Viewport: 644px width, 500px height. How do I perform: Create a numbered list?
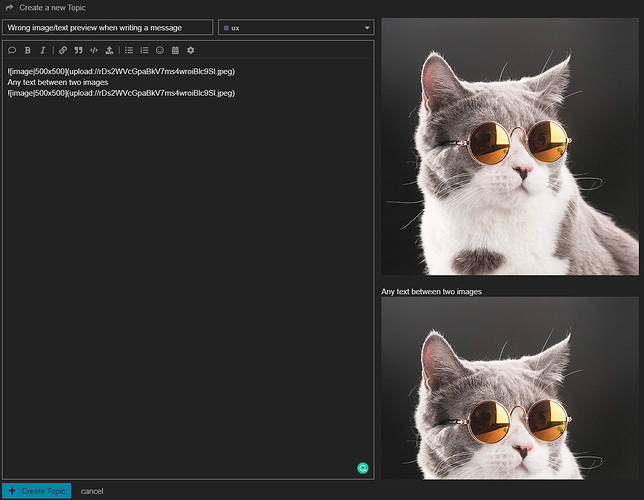144,50
